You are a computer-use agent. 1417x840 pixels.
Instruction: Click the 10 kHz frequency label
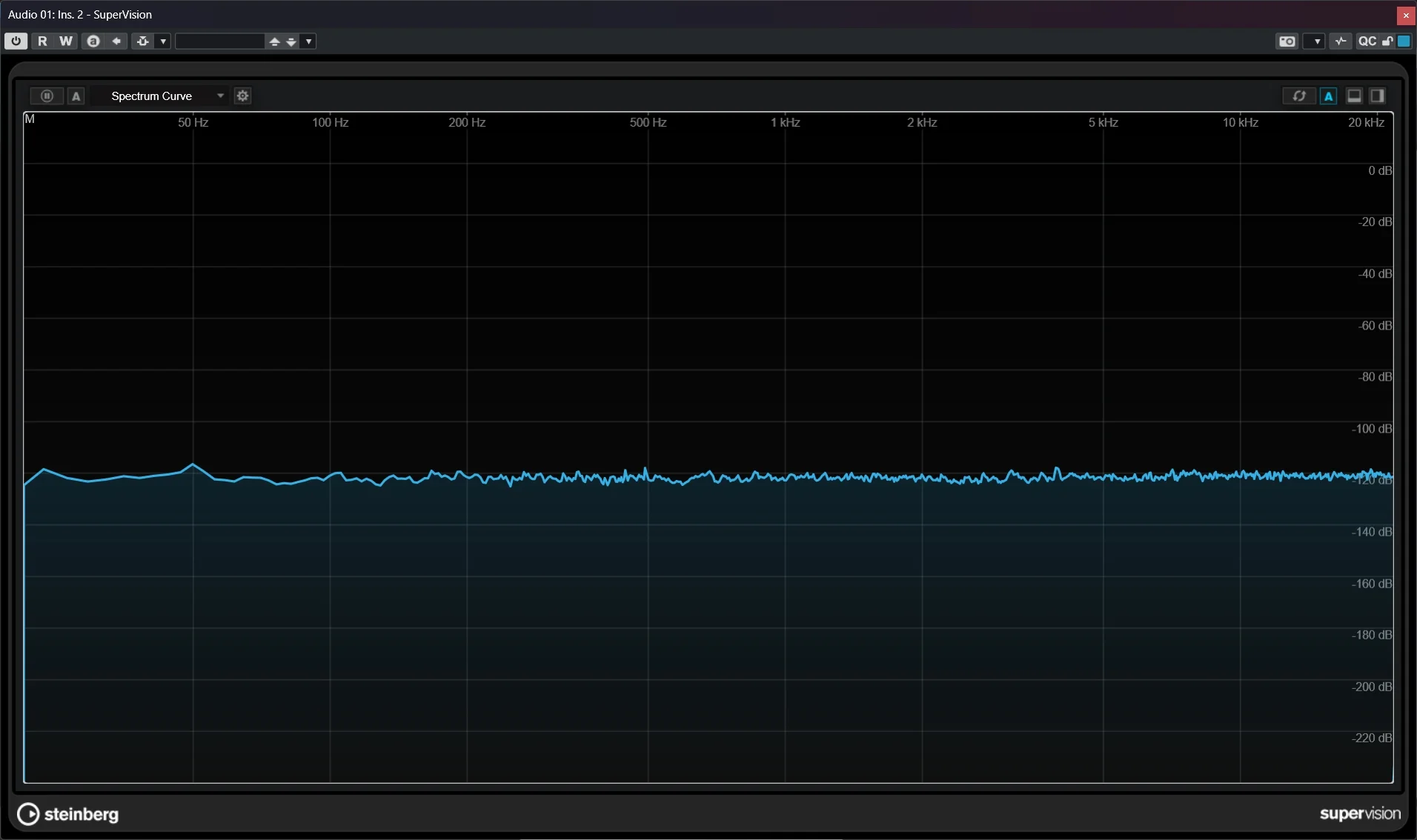1241,122
